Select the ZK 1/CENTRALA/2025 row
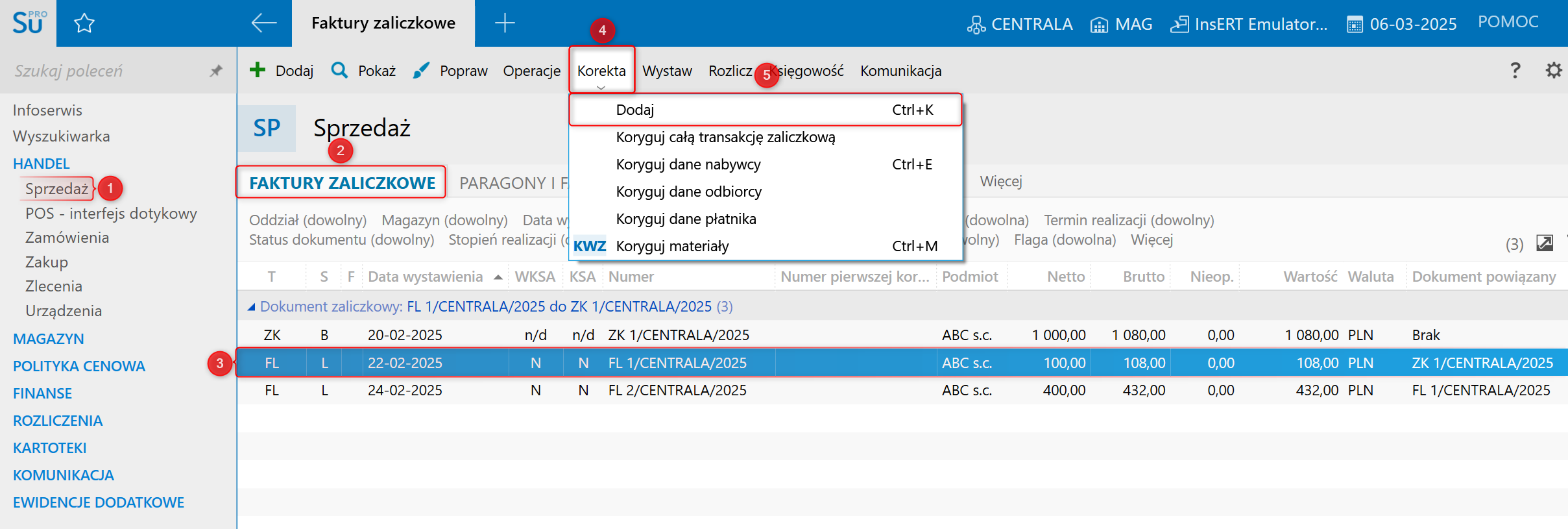1568x529 pixels. click(x=902, y=335)
